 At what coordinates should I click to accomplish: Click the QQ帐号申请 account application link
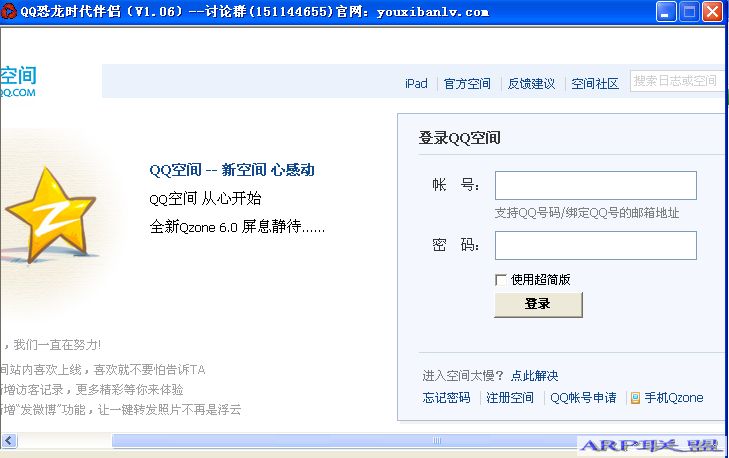[584, 398]
